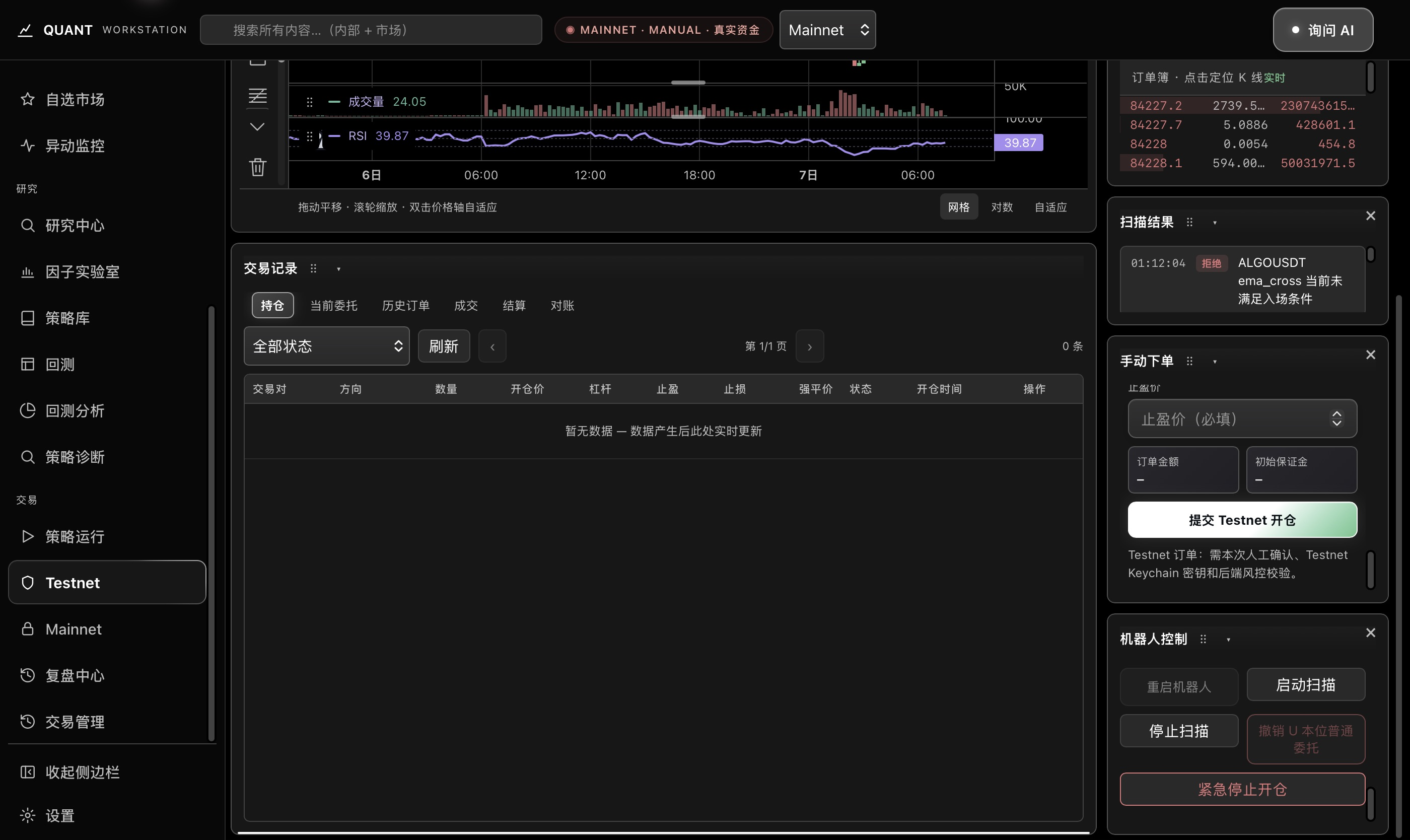1410x840 pixels.
Task: Open the 异动监控 pulse icon
Action: [x=27, y=146]
